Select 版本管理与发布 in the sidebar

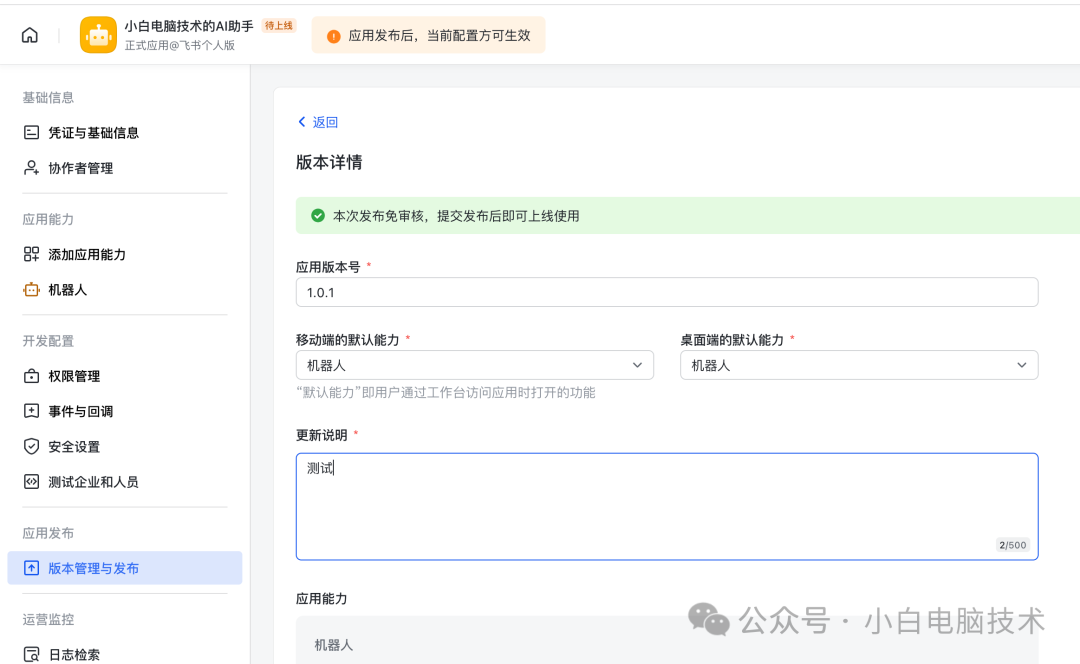(125, 568)
